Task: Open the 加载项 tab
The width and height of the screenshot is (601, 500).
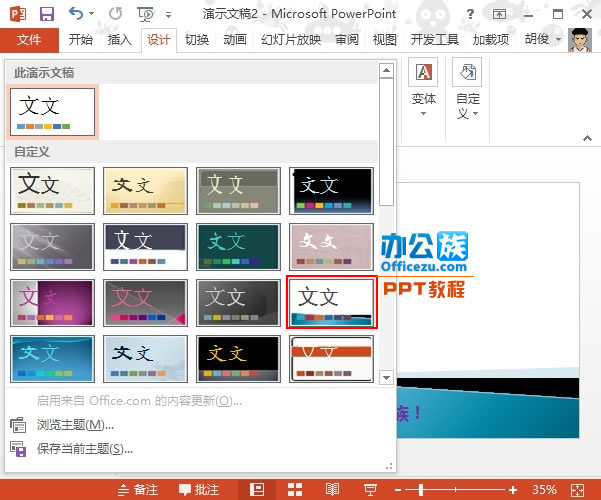Action: pos(491,39)
